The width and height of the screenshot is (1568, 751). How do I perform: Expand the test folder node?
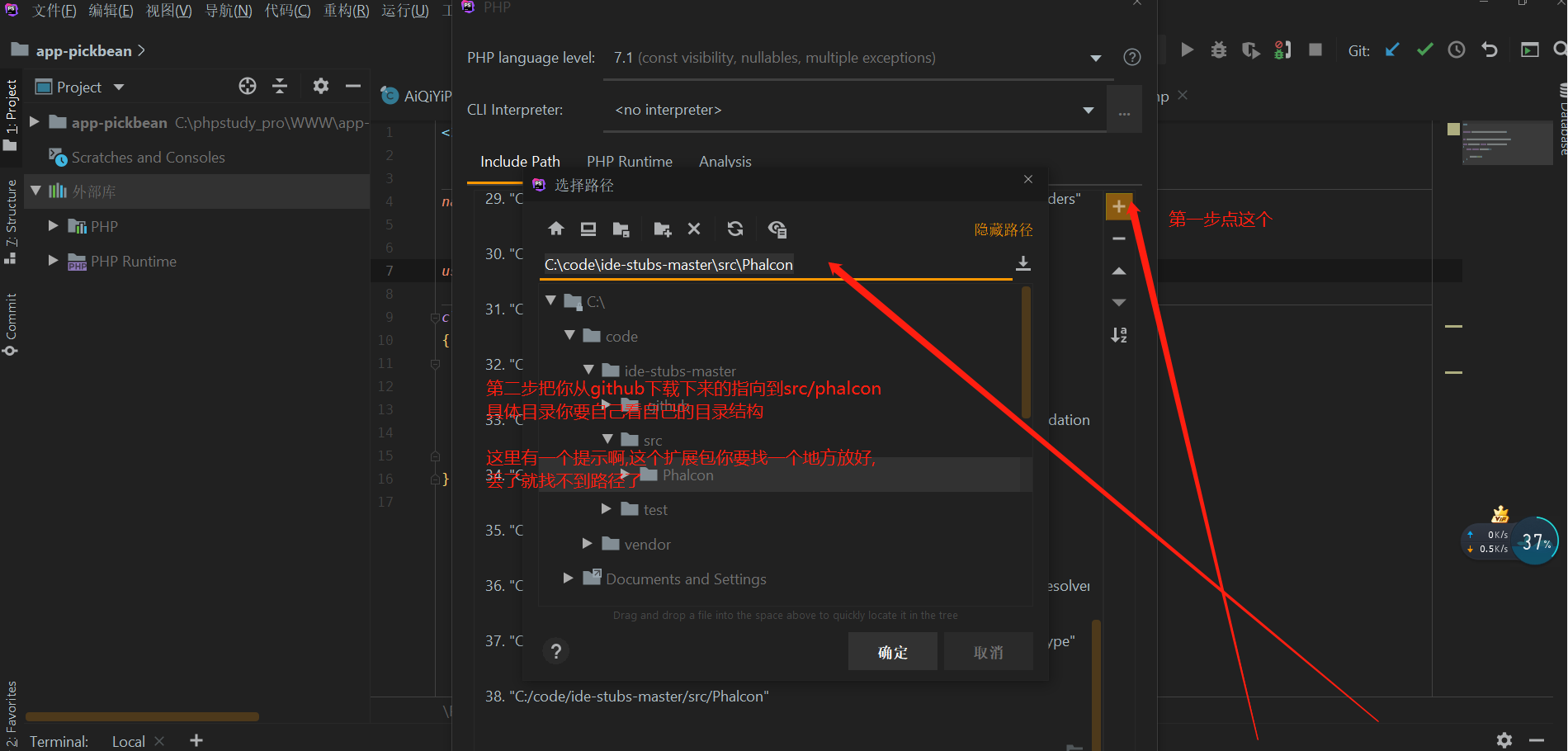pyautogui.click(x=607, y=509)
